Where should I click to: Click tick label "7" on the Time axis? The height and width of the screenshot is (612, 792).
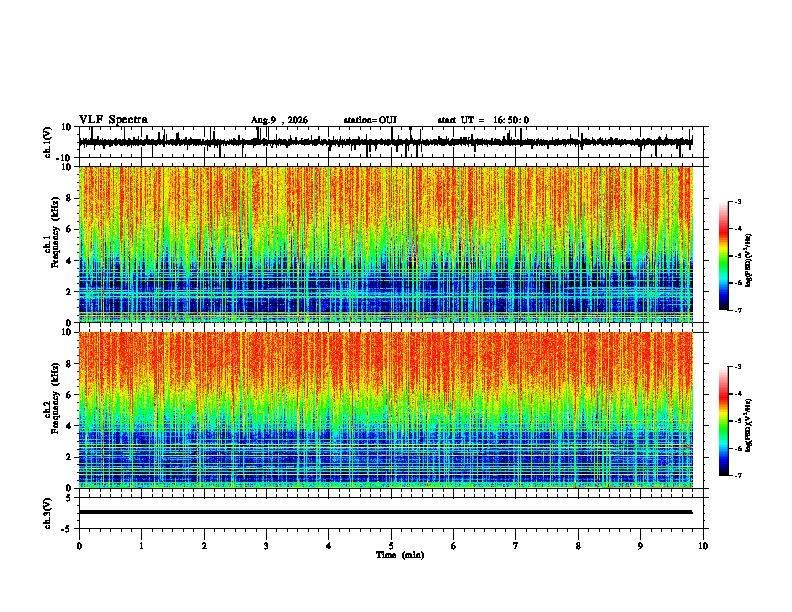click(516, 546)
